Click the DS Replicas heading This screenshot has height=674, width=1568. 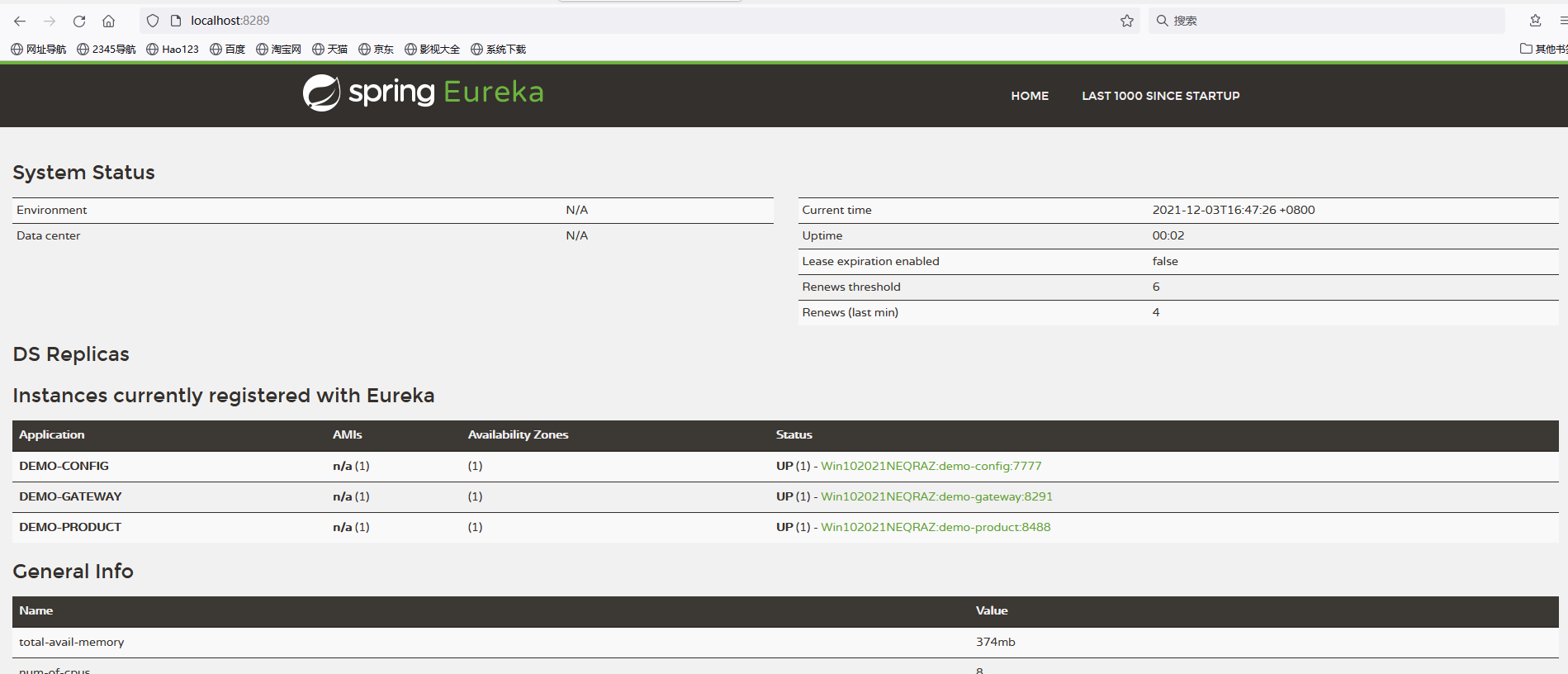coord(71,354)
